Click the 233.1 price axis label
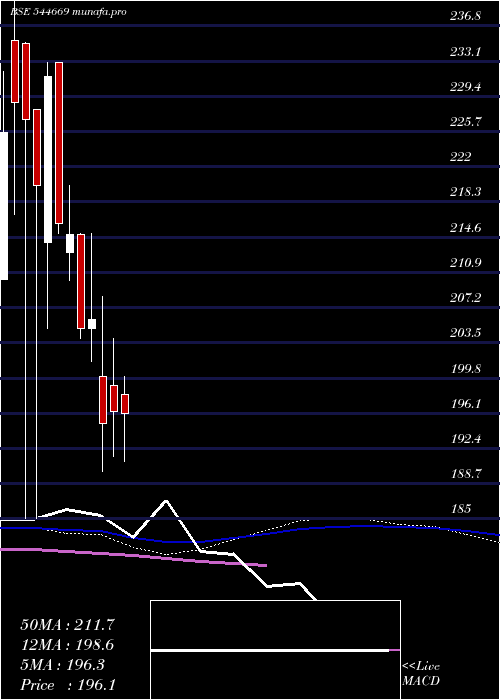 tap(465, 52)
